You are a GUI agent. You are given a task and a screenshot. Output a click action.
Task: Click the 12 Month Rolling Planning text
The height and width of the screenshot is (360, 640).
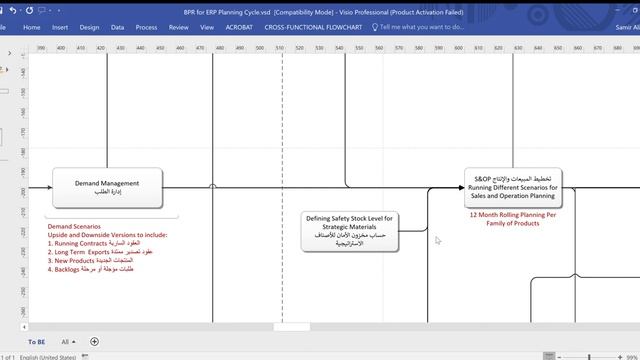click(513, 219)
